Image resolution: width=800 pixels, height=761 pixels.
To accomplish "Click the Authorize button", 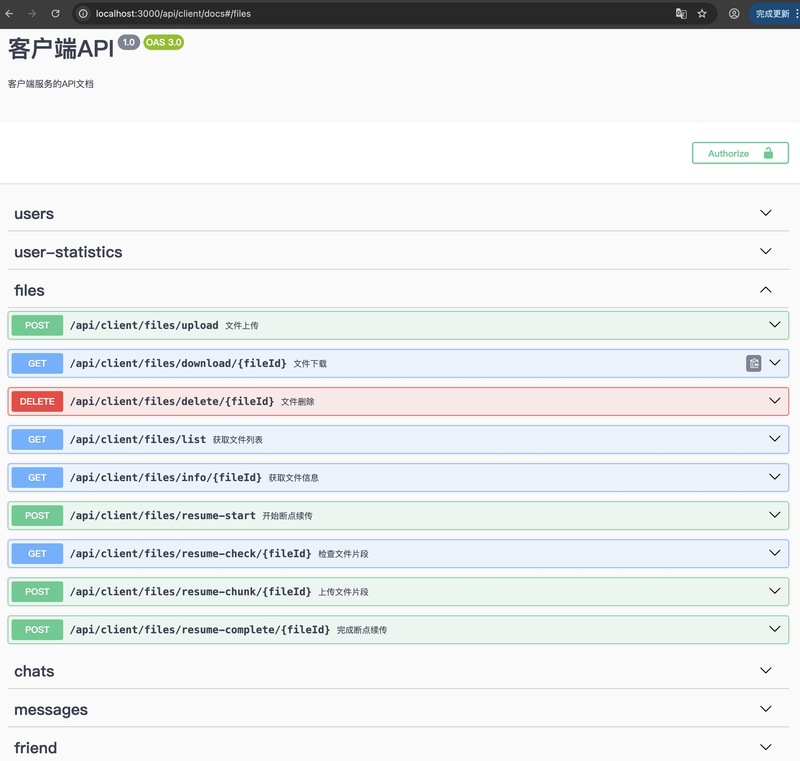I will tap(740, 153).
